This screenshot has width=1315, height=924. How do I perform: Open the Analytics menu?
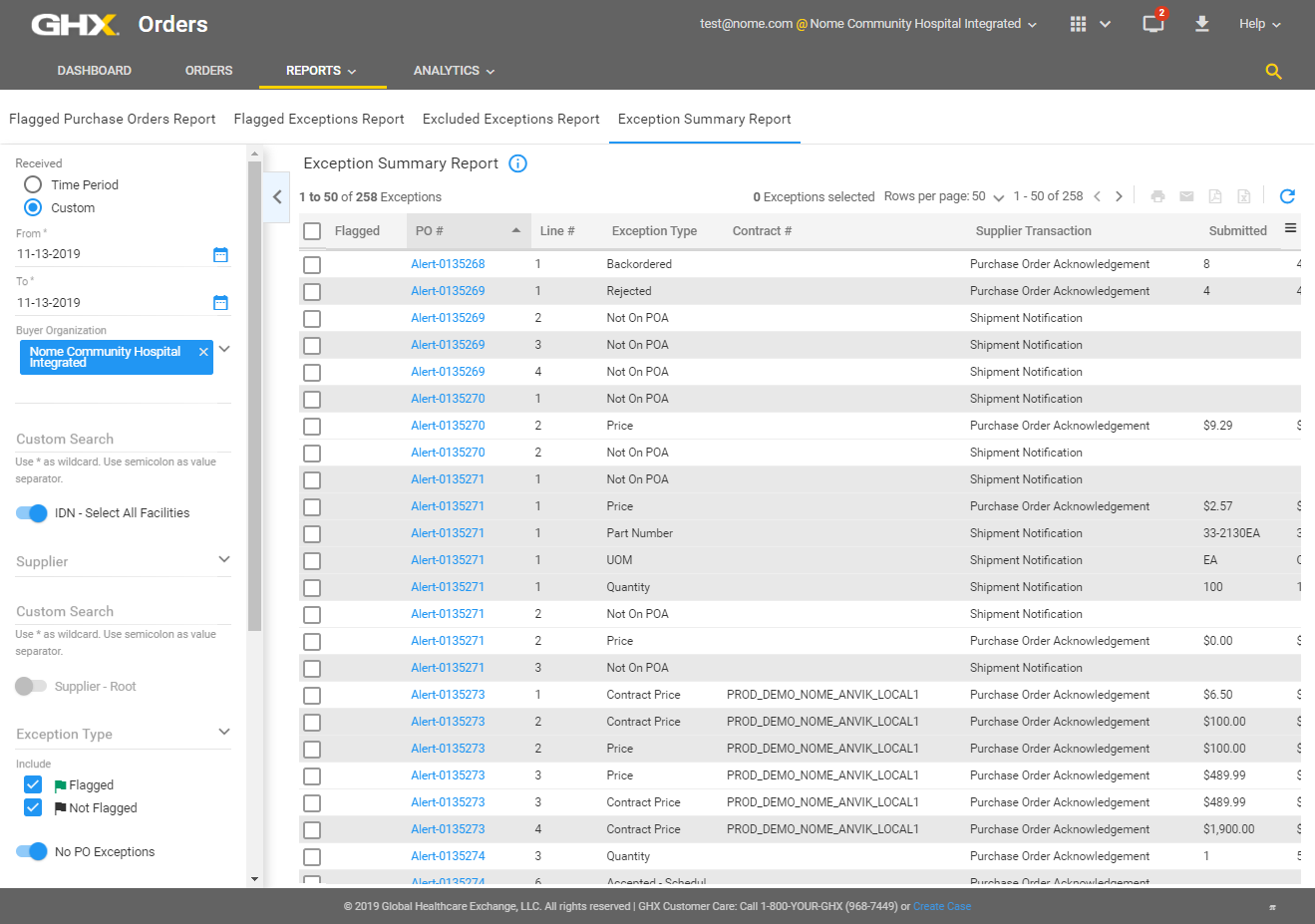455,71
